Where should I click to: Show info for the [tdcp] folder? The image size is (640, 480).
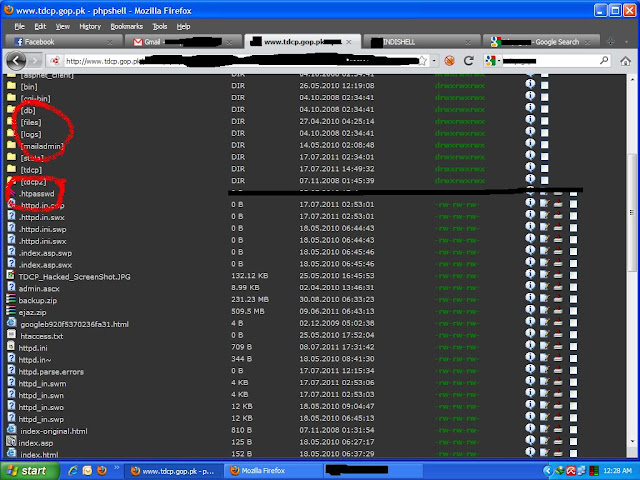point(530,167)
